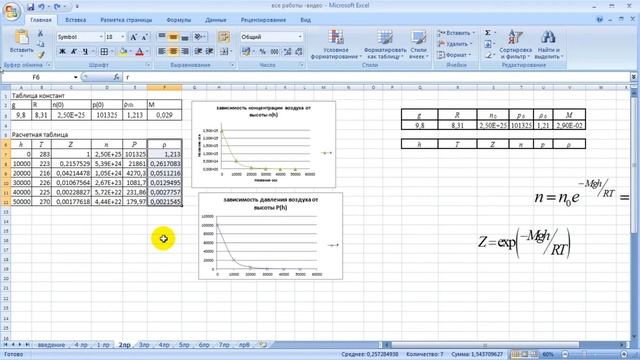The height and width of the screenshot is (360, 640).
Task: Increase decimal places
Action: (287, 51)
